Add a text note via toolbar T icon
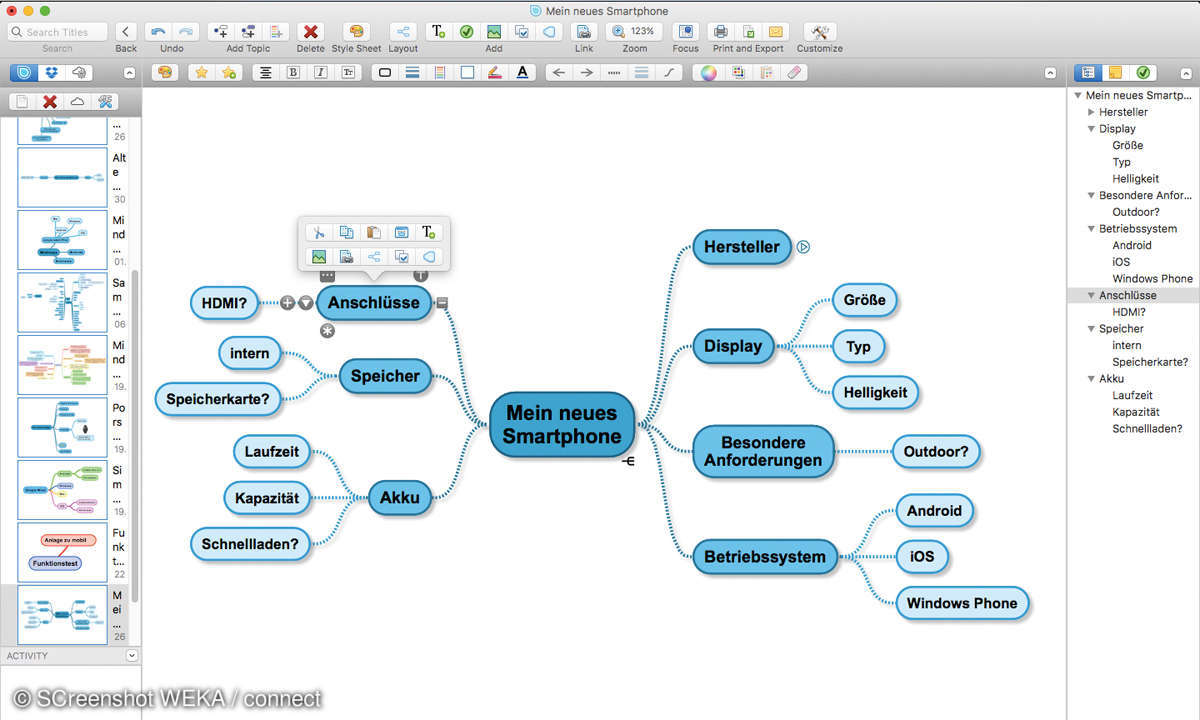The height and width of the screenshot is (720, 1200). (438, 32)
